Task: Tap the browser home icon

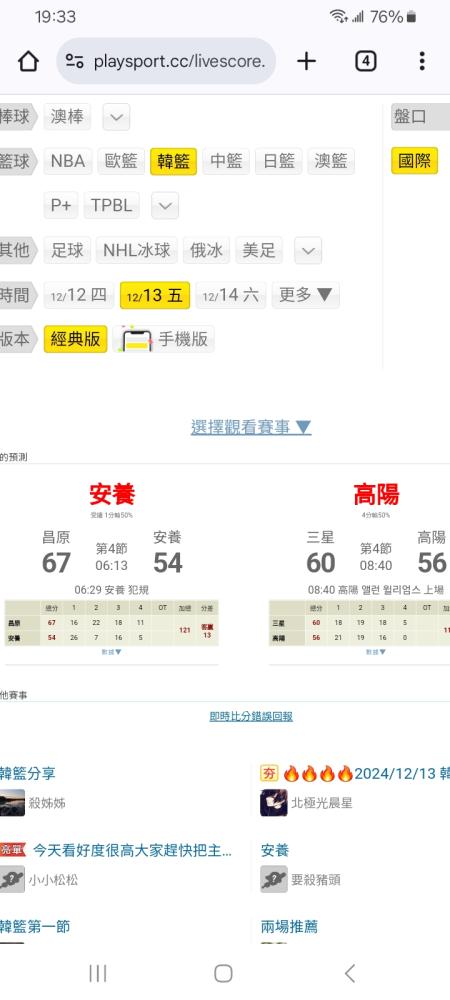Action: click(28, 61)
